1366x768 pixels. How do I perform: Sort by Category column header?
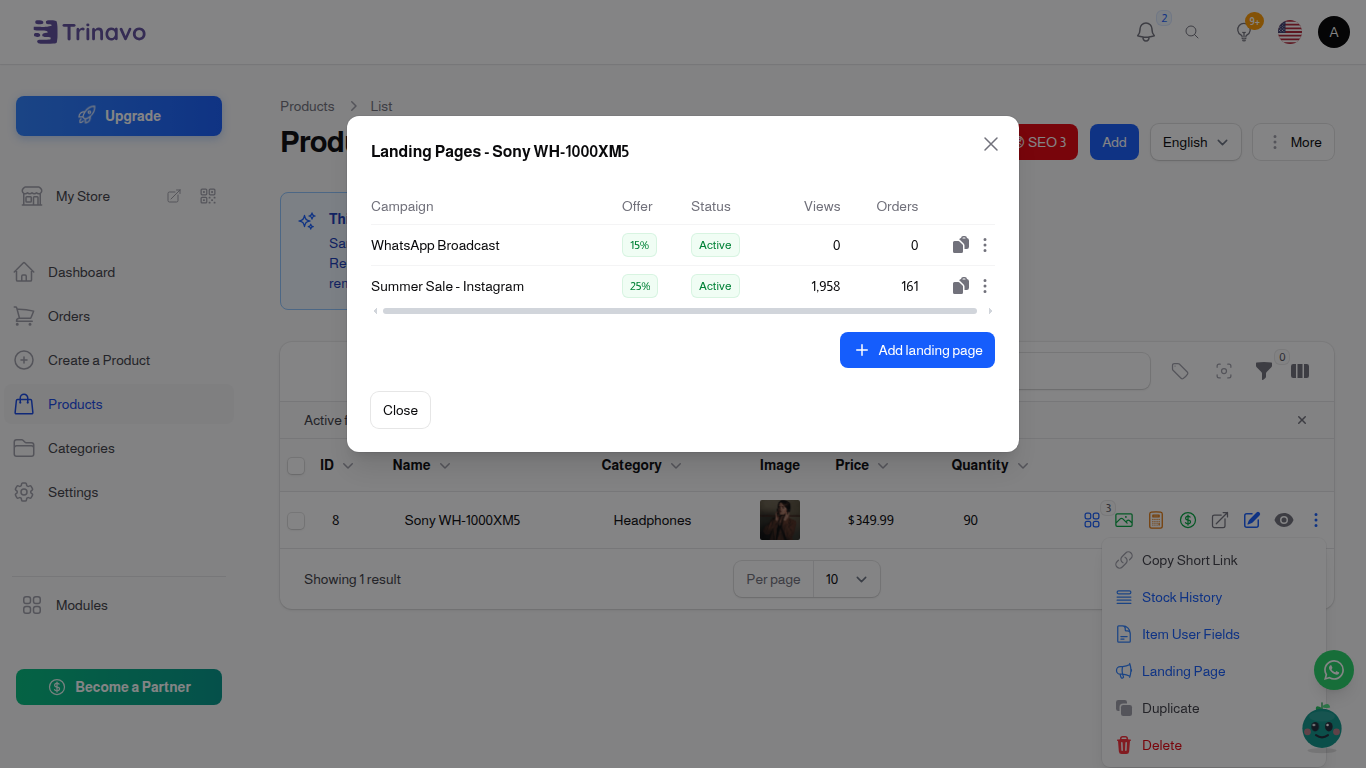(x=641, y=465)
